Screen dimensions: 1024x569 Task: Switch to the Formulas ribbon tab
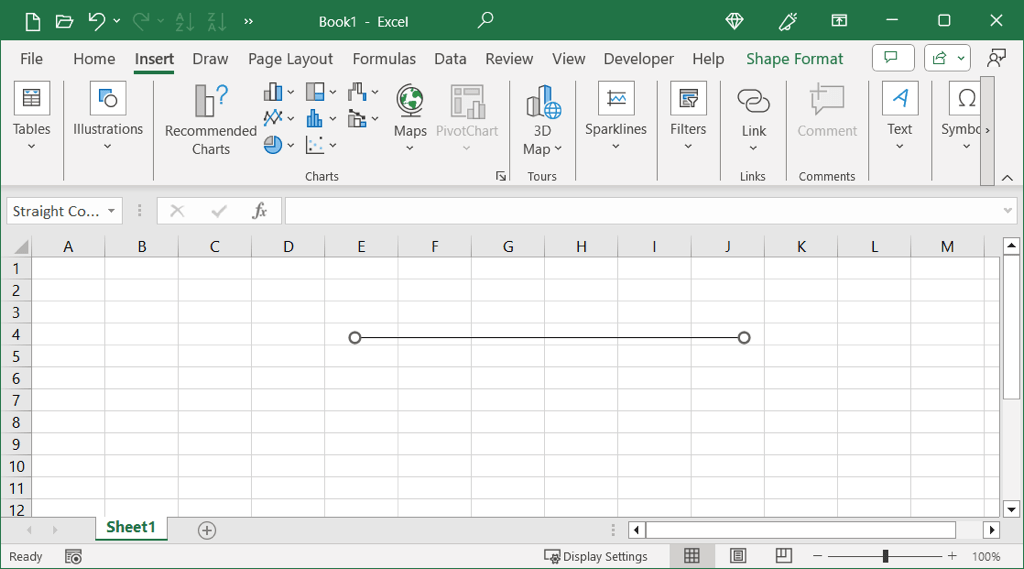pos(384,59)
